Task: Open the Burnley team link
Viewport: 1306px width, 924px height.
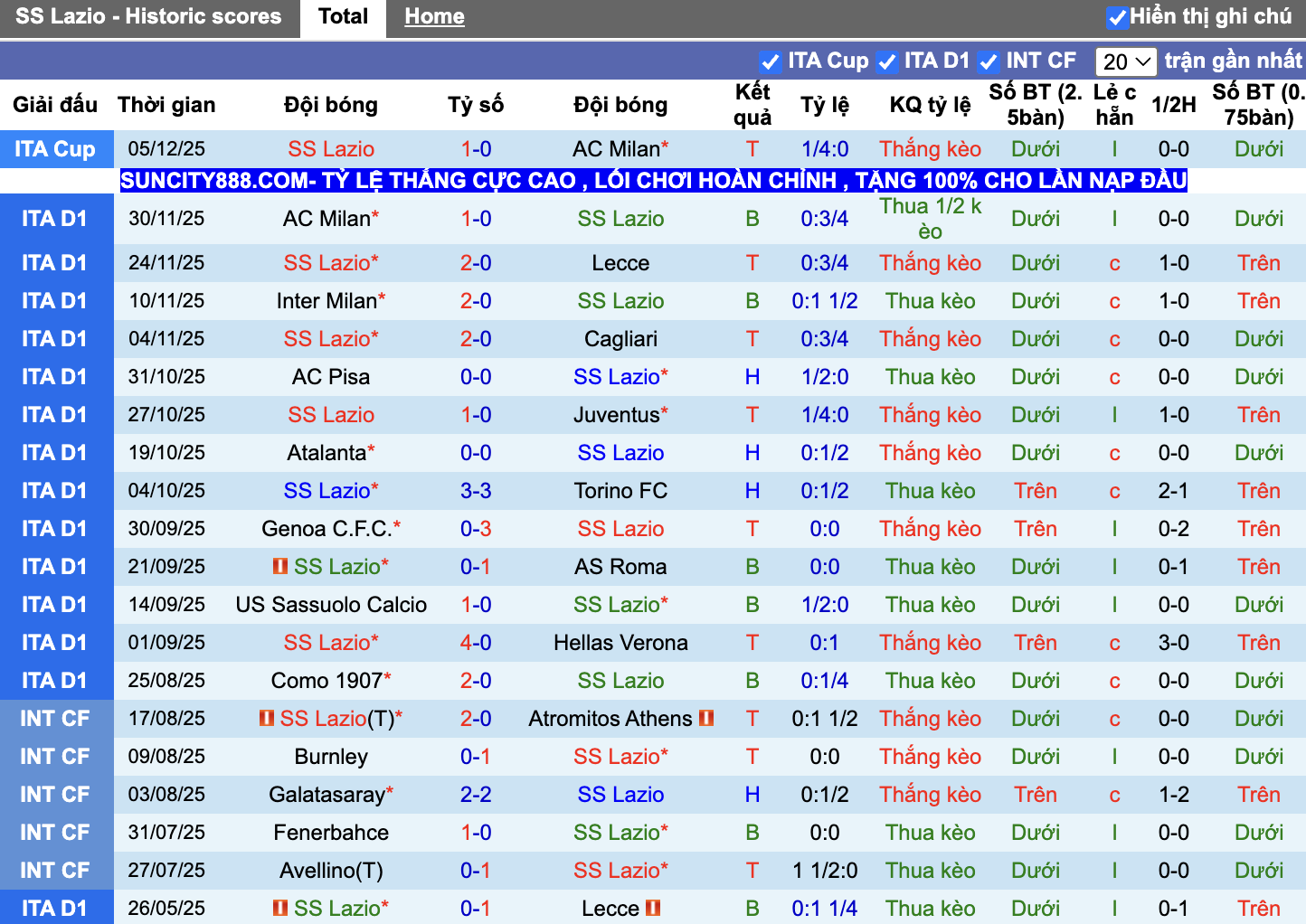Action: [331, 757]
